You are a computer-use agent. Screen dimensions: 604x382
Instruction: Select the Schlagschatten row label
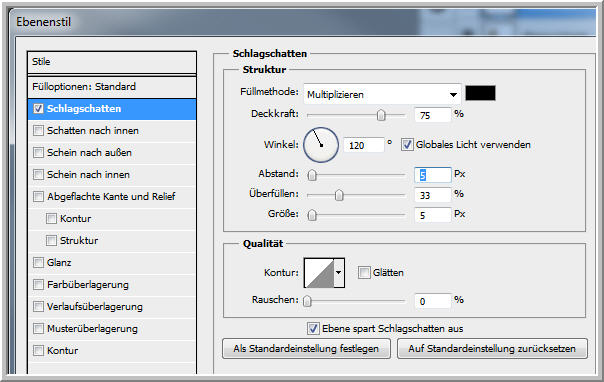84,109
